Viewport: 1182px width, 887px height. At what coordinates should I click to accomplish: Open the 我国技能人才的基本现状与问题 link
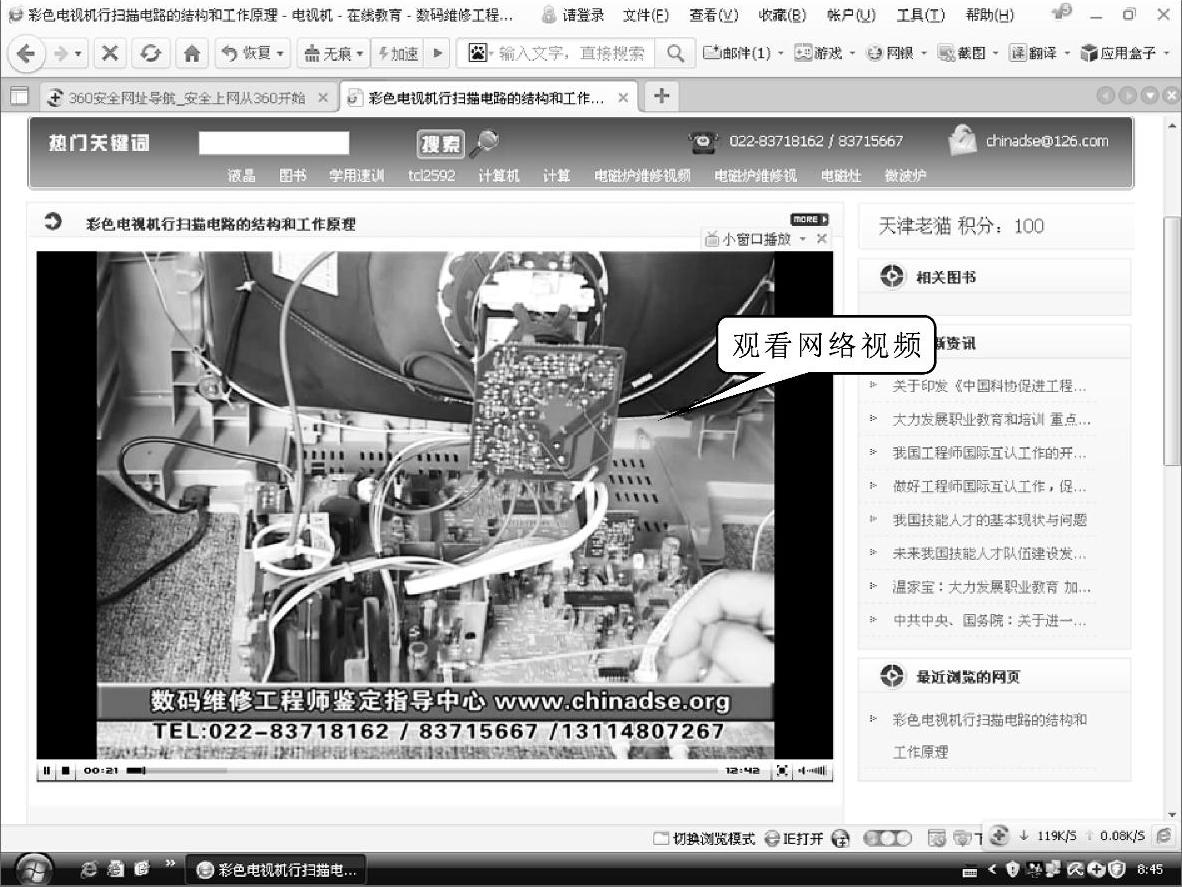pos(989,520)
